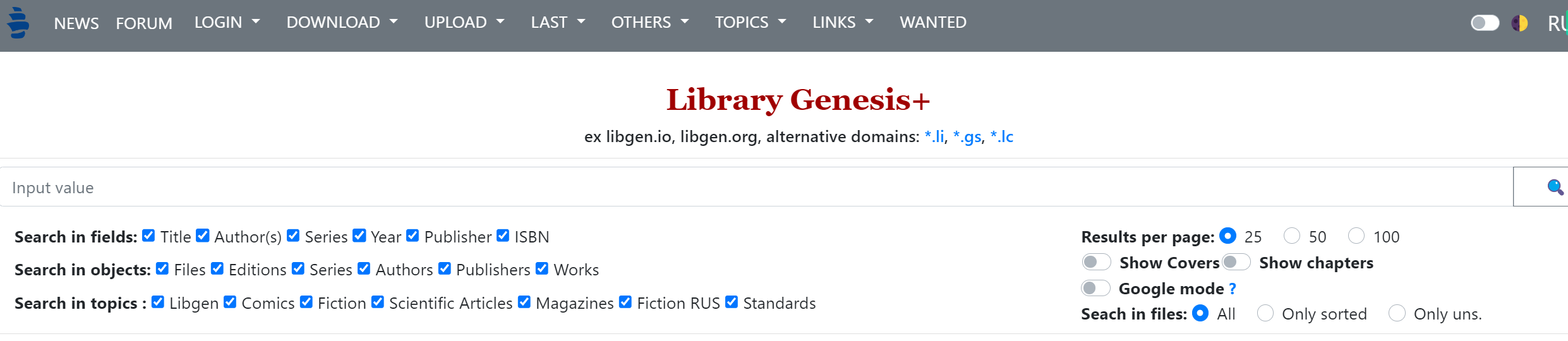The image size is (1568, 341).
Task: Expand the LOGIN dropdown
Action: point(227,23)
